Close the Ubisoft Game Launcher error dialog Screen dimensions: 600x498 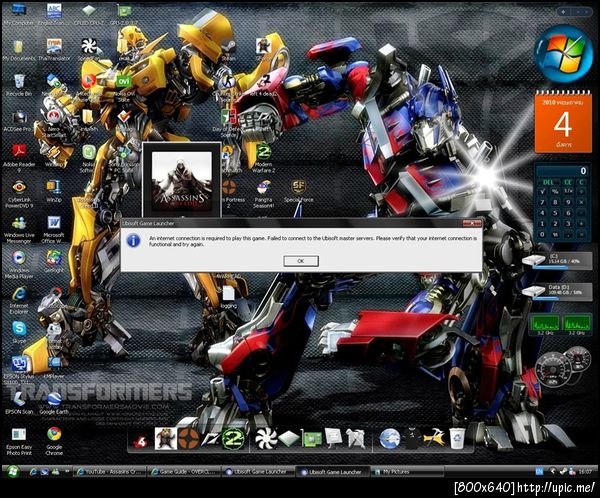[x=472, y=223]
